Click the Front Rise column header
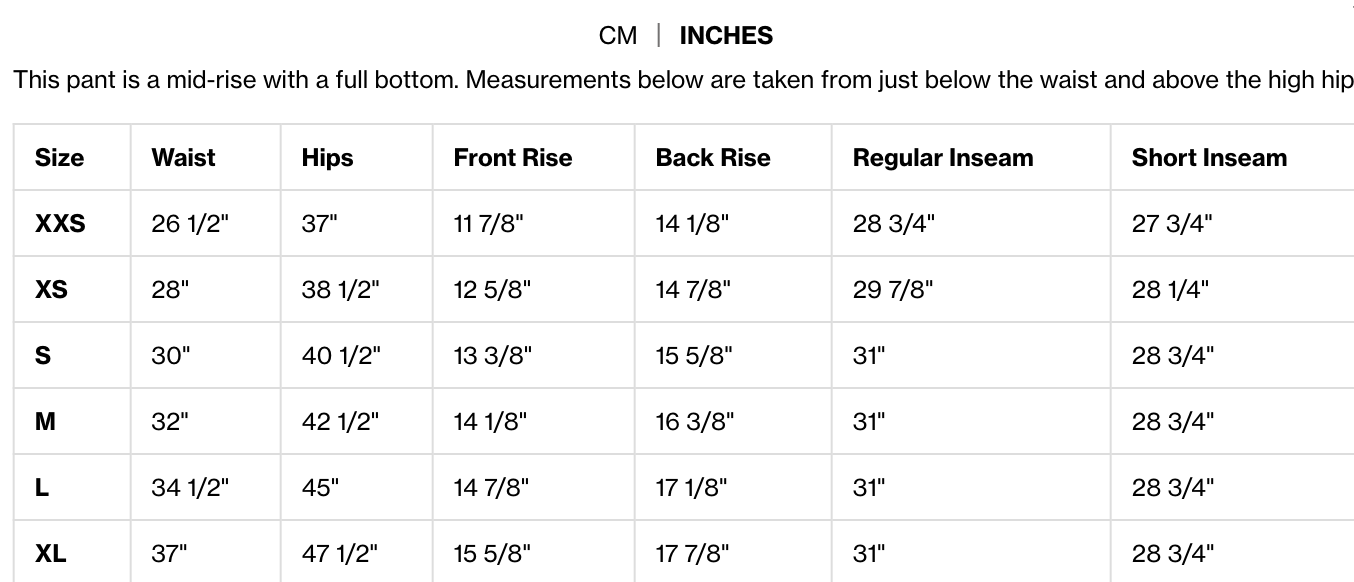Viewport: 1354px width, 582px height. [x=512, y=158]
